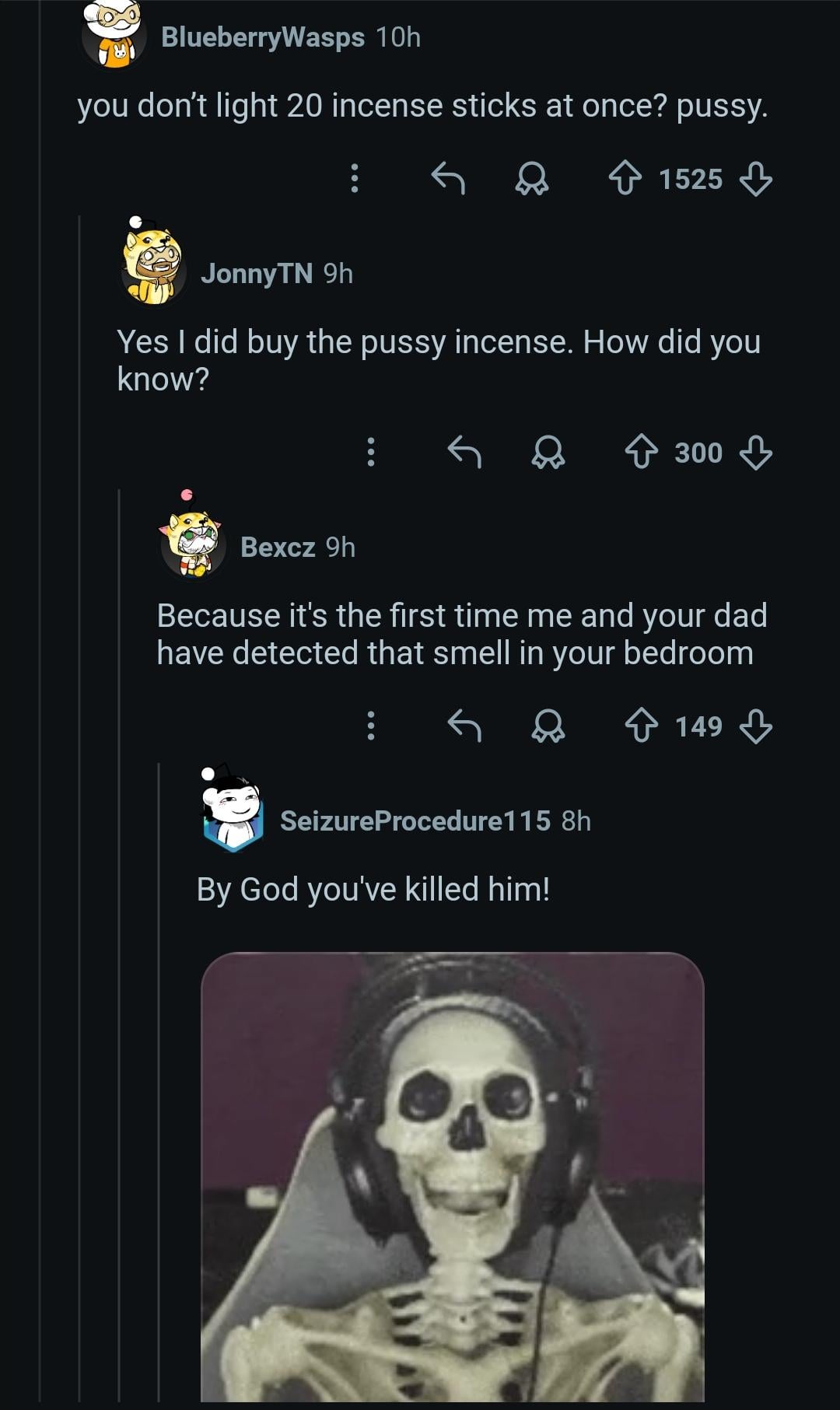Reply to Bexcz's comment
The image size is (840, 1410).
pyautogui.click(x=464, y=726)
